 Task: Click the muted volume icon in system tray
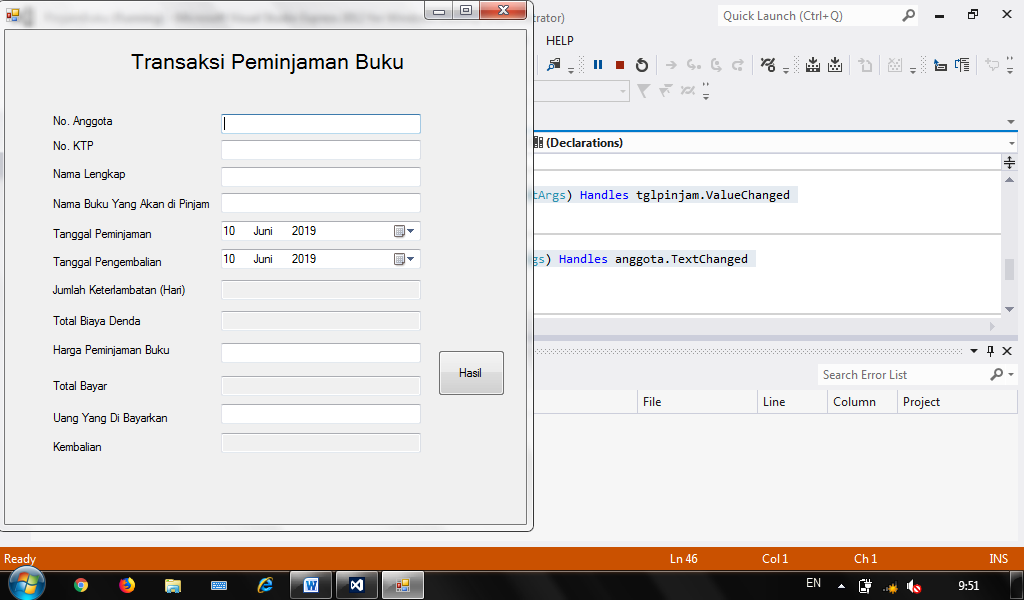click(x=914, y=586)
